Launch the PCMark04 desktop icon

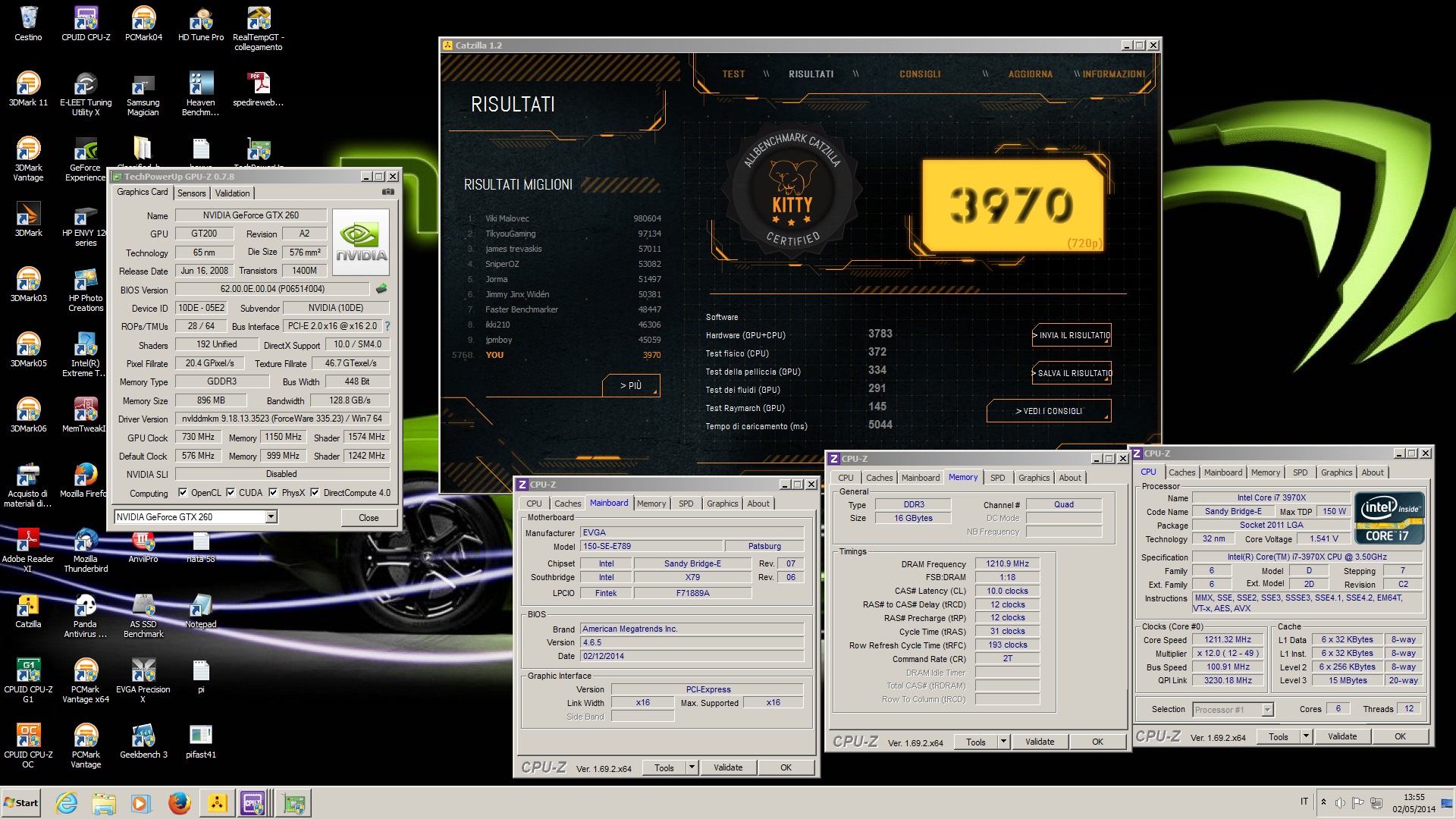[x=143, y=24]
